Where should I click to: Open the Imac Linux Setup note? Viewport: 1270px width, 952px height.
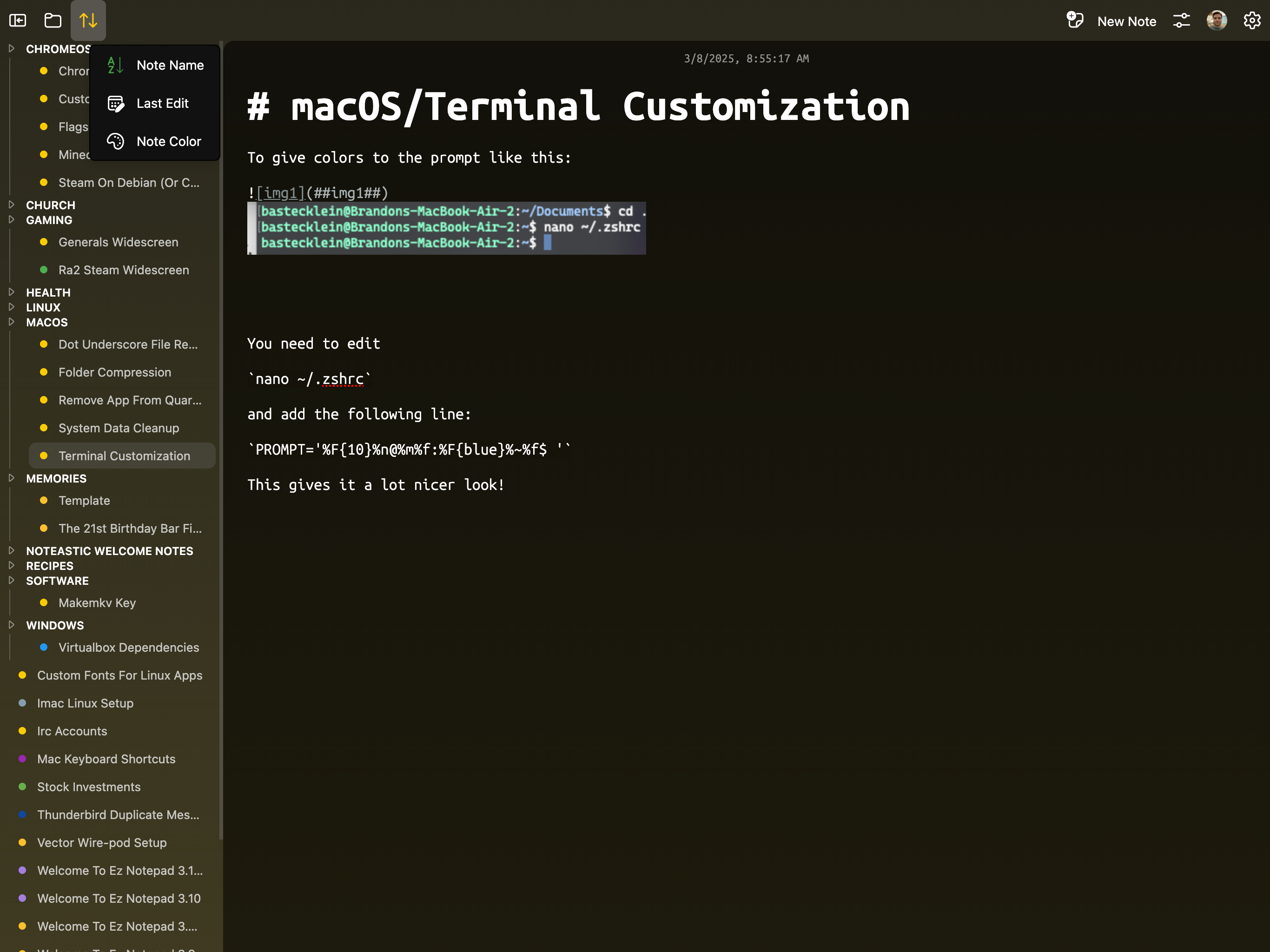tap(112, 703)
